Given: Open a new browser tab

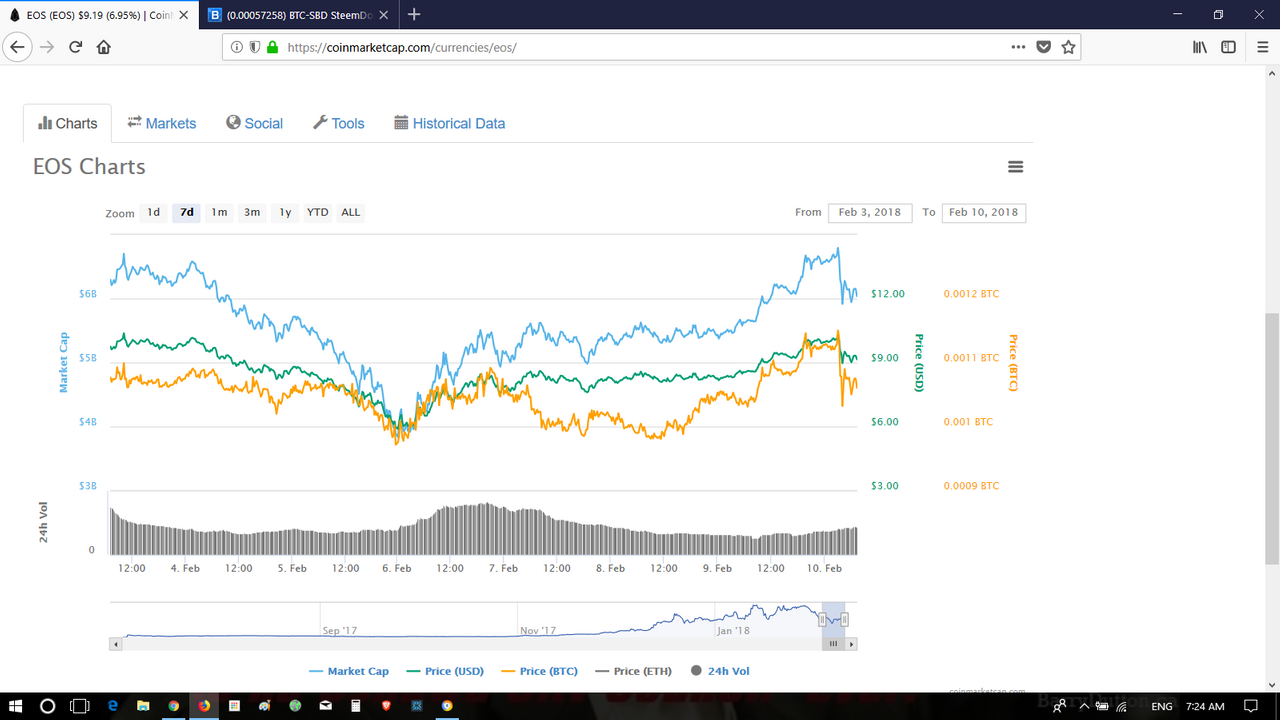Looking at the screenshot, I should 414,15.
